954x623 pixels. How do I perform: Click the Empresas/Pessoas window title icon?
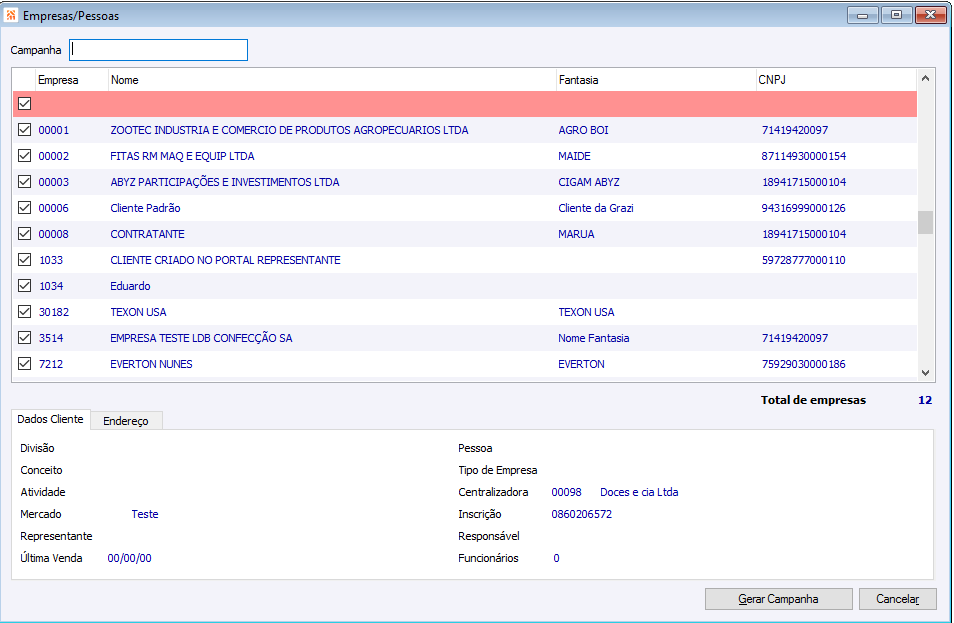[10, 15]
